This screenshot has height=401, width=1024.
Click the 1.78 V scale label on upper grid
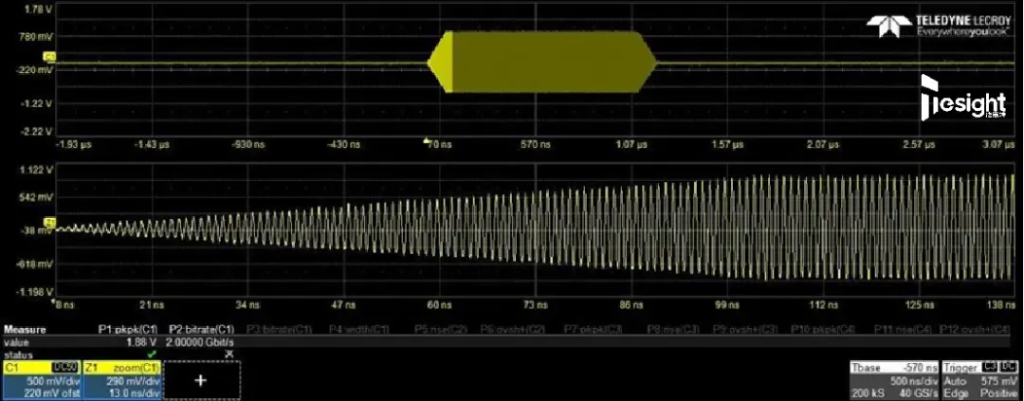pyautogui.click(x=38, y=11)
